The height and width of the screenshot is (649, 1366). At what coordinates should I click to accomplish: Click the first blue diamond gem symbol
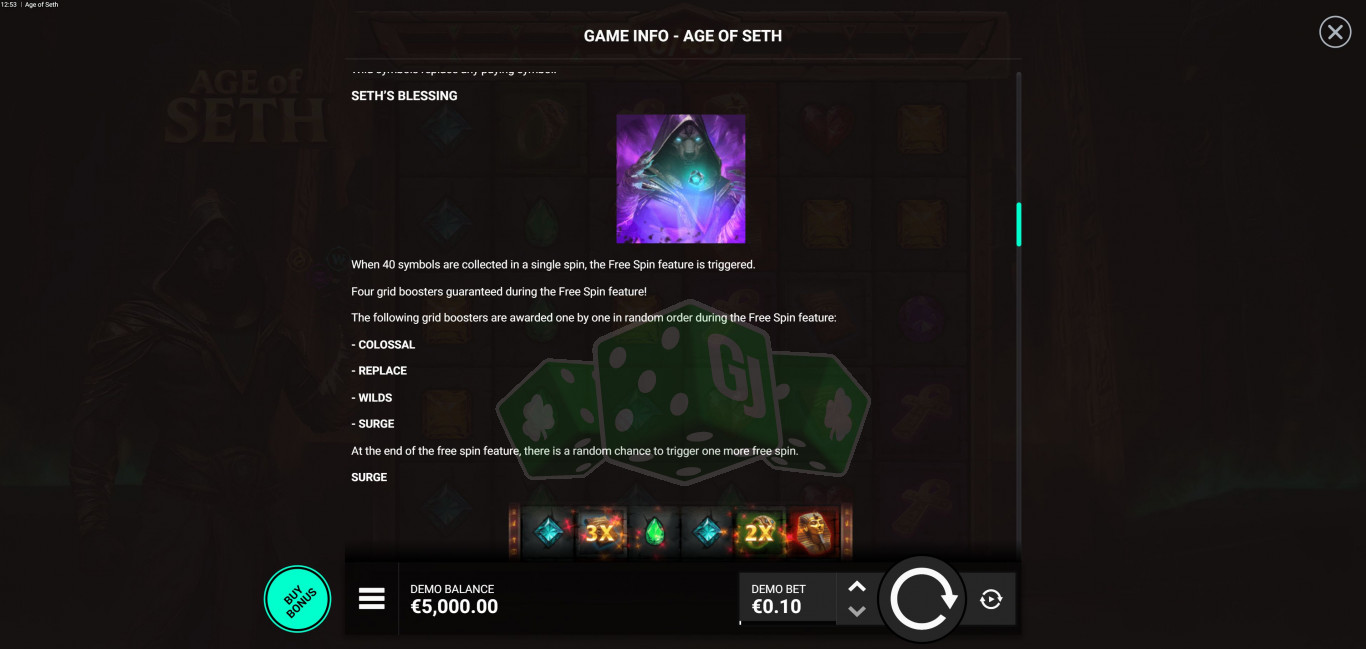(547, 532)
